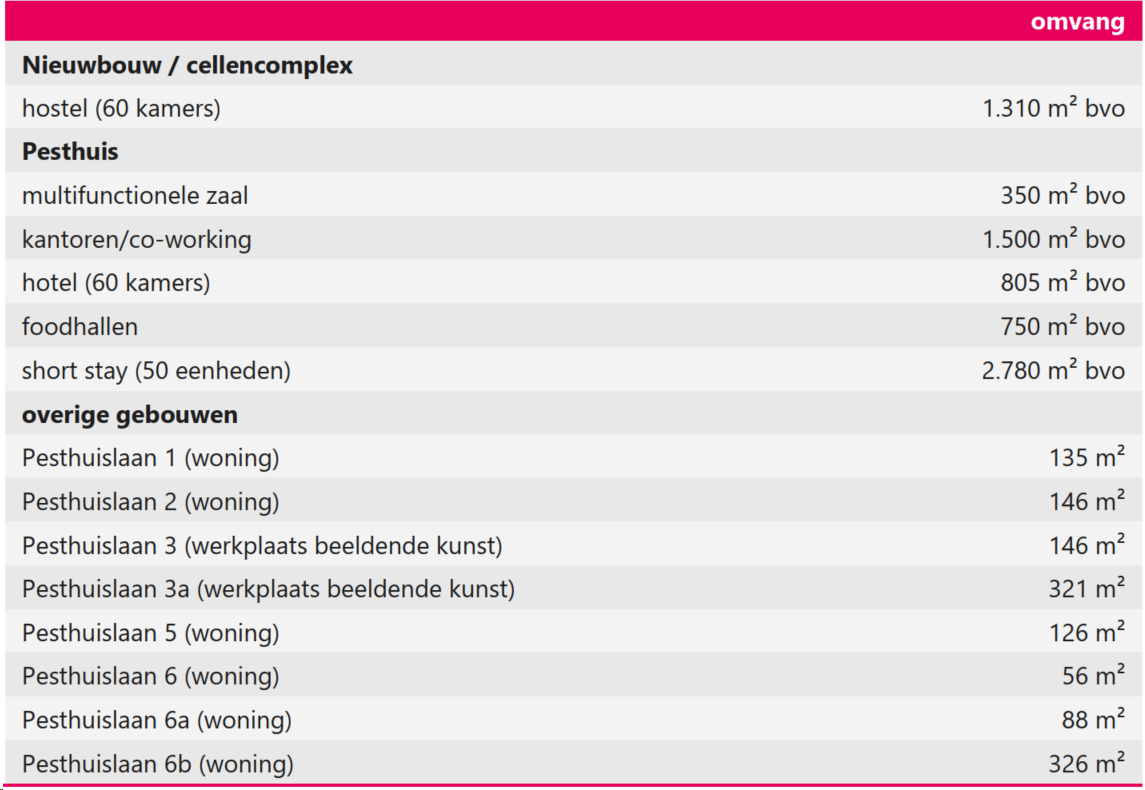1145x790 pixels.
Task: Select the 'Nieuwbouw / cellencomplex' section heading
Action: (x=187, y=66)
